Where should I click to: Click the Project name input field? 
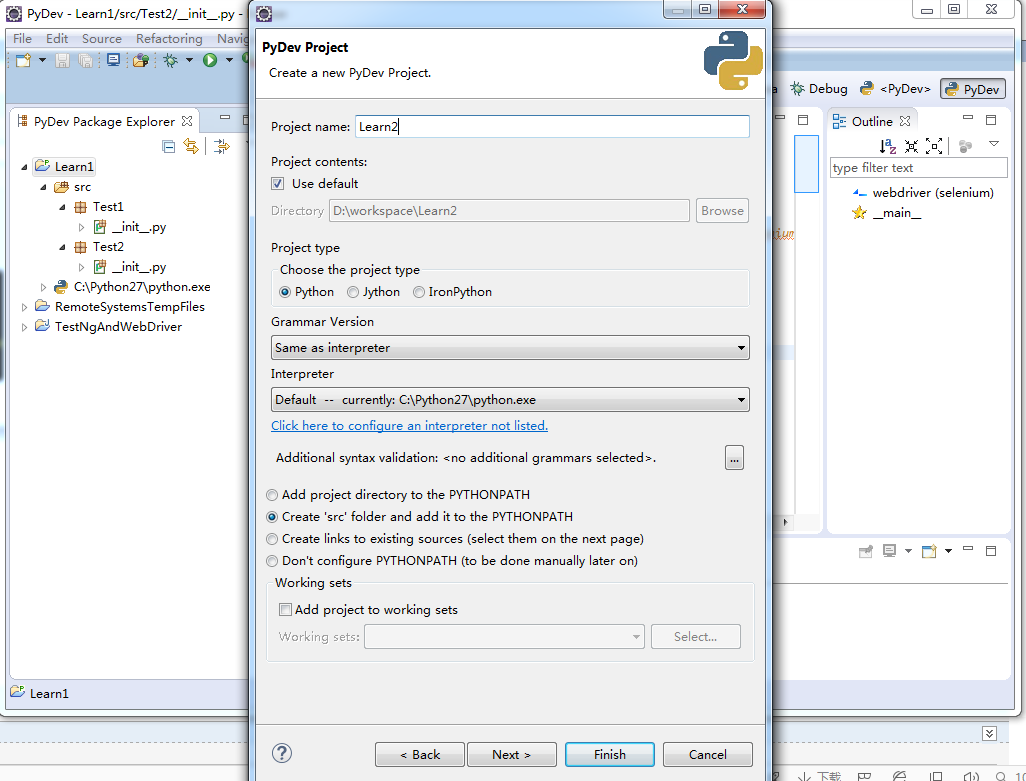(x=552, y=127)
